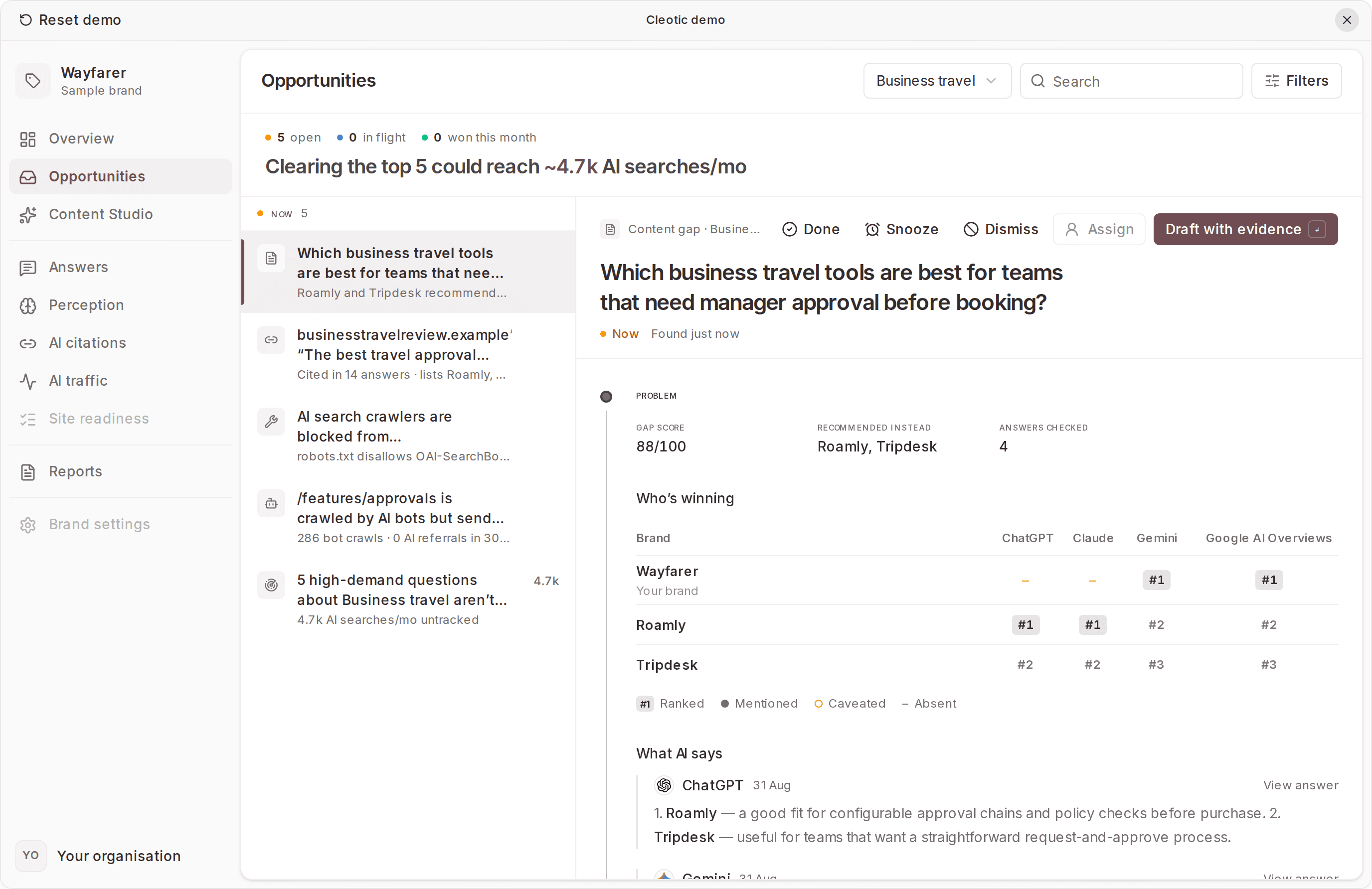This screenshot has height=889, width=1372.
Task: Go to Answers section
Action: tap(121, 267)
